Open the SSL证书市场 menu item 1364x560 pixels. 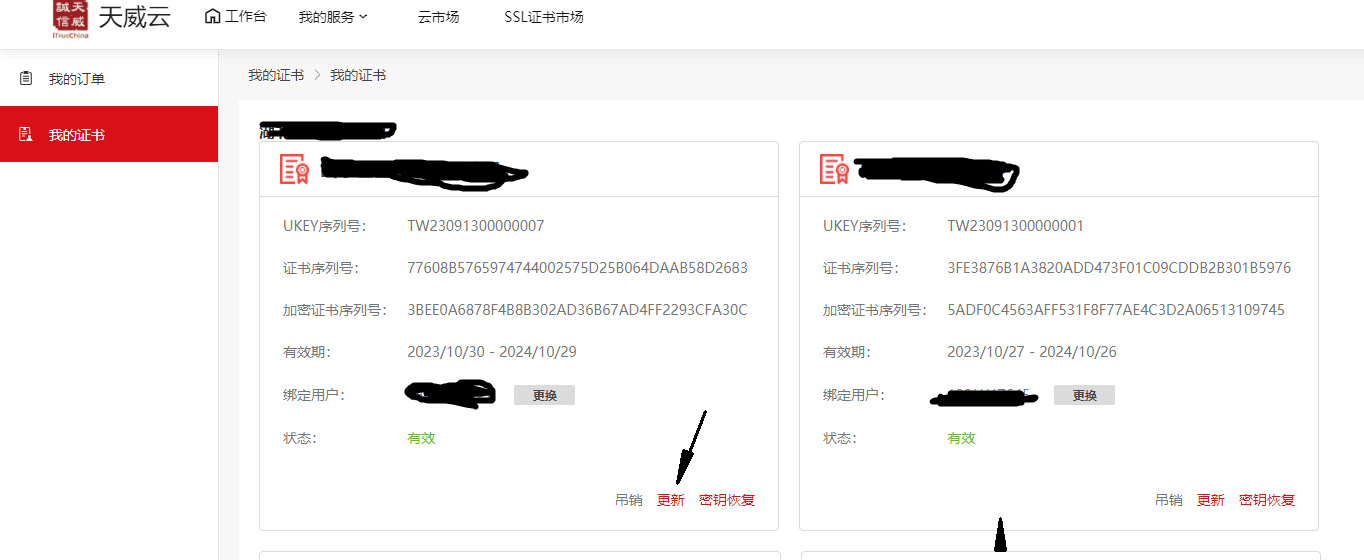pyautogui.click(x=544, y=17)
